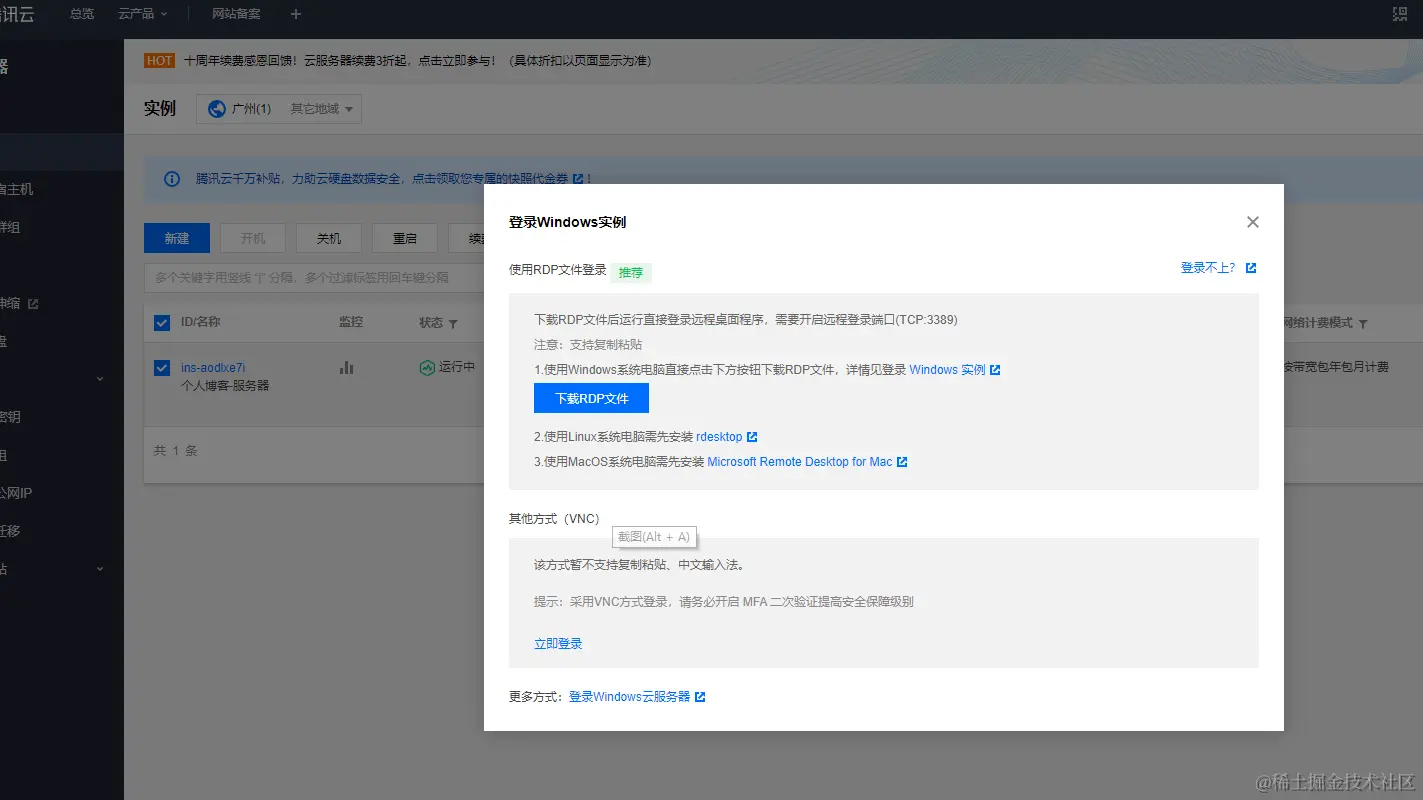The width and height of the screenshot is (1423, 800).
Task: Click the ID/名称 column header
Action: pyautogui.click(x=200, y=323)
